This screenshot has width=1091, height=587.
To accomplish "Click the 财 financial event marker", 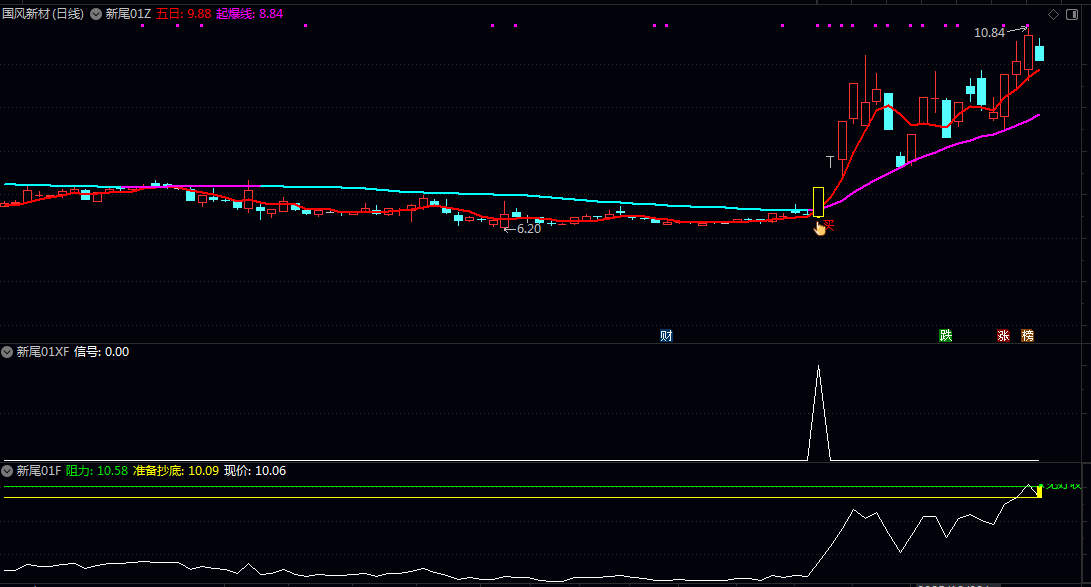I will (x=666, y=335).
